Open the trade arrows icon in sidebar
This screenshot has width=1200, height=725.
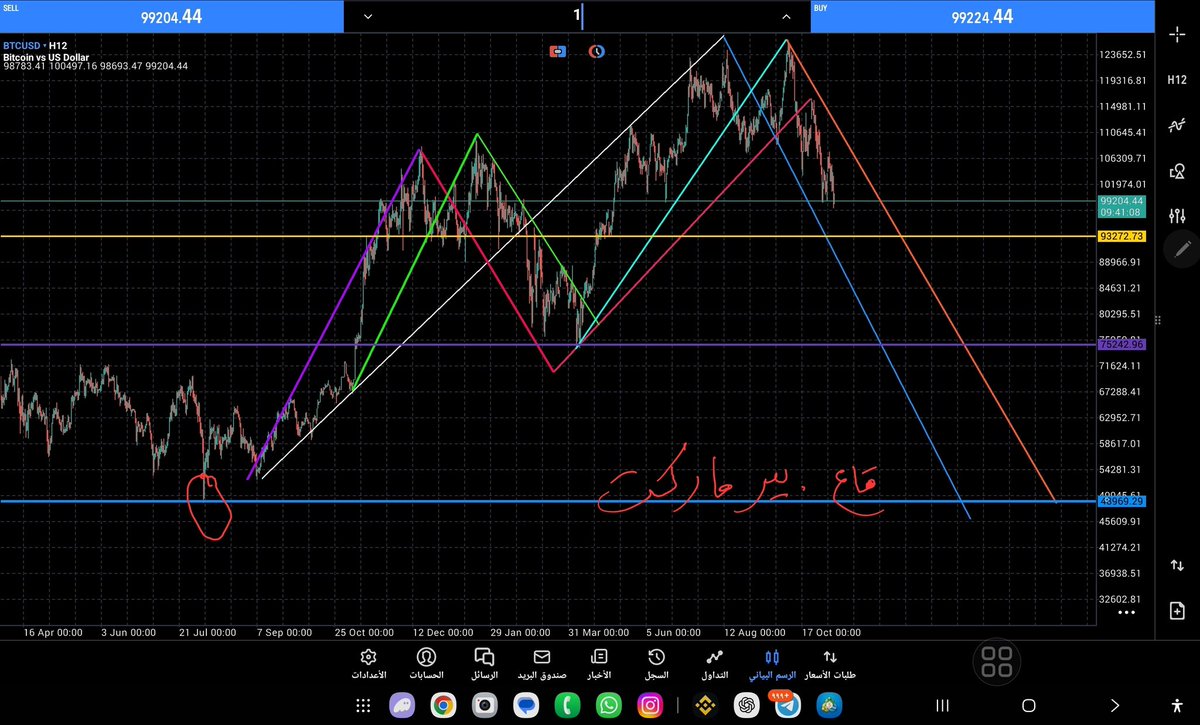(1176, 566)
